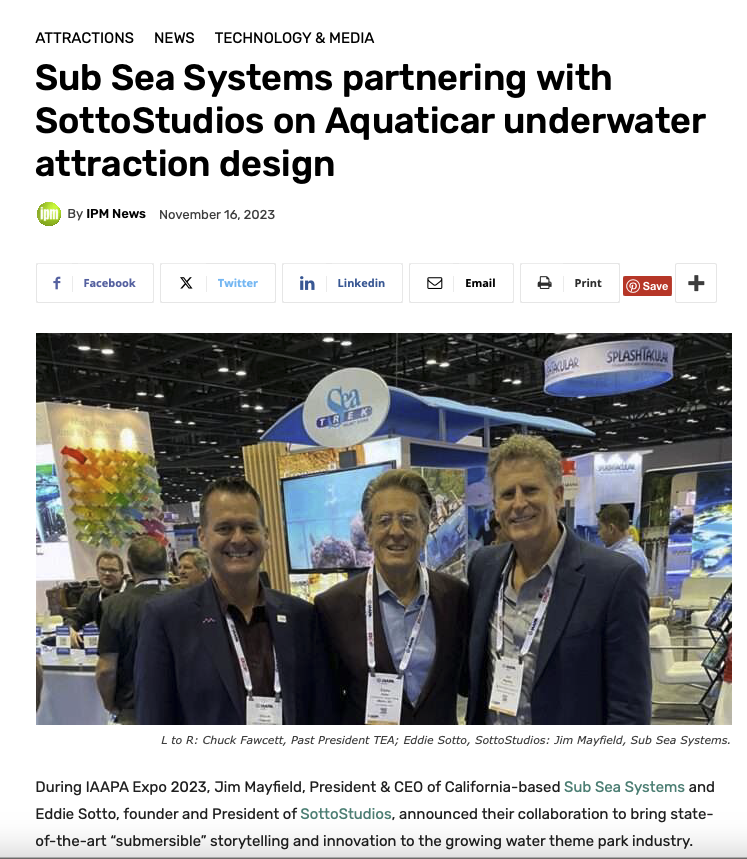Click the Pinterest Save button
This screenshot has height=859, width=747.
647,286
